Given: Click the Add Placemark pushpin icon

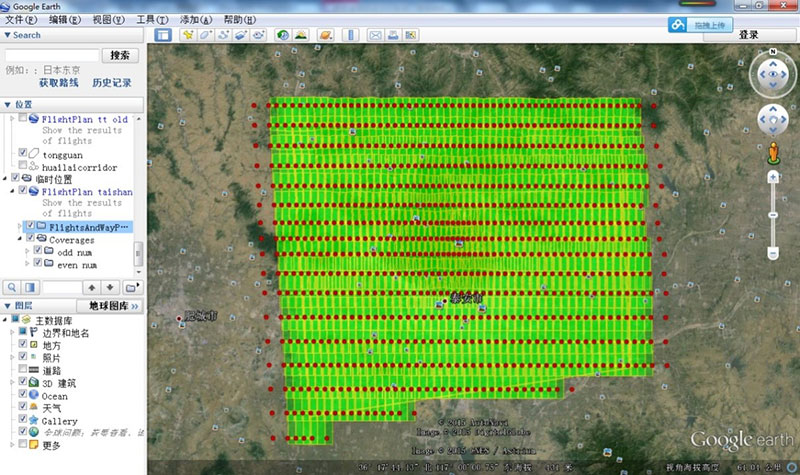Looking at the screenshot, I should [x=187, y=35].
